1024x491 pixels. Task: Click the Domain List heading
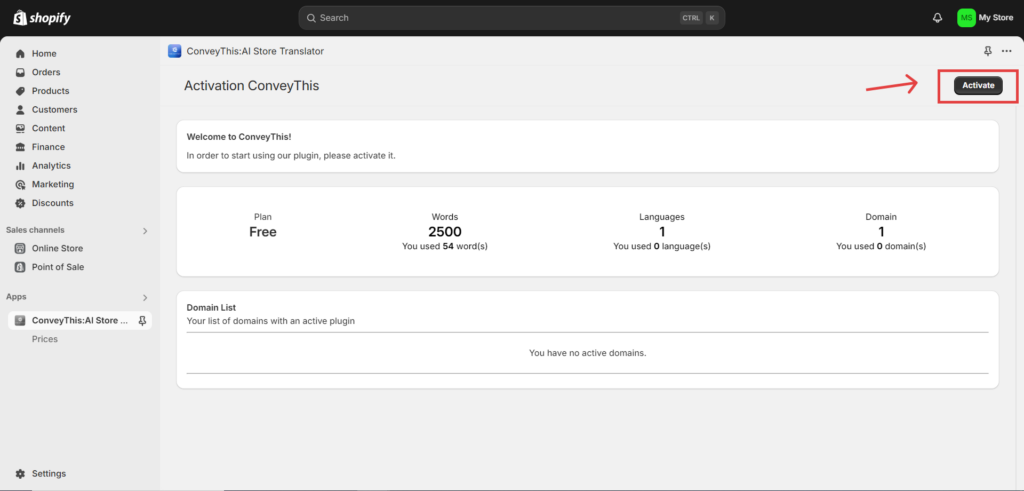tap(211, 307)
